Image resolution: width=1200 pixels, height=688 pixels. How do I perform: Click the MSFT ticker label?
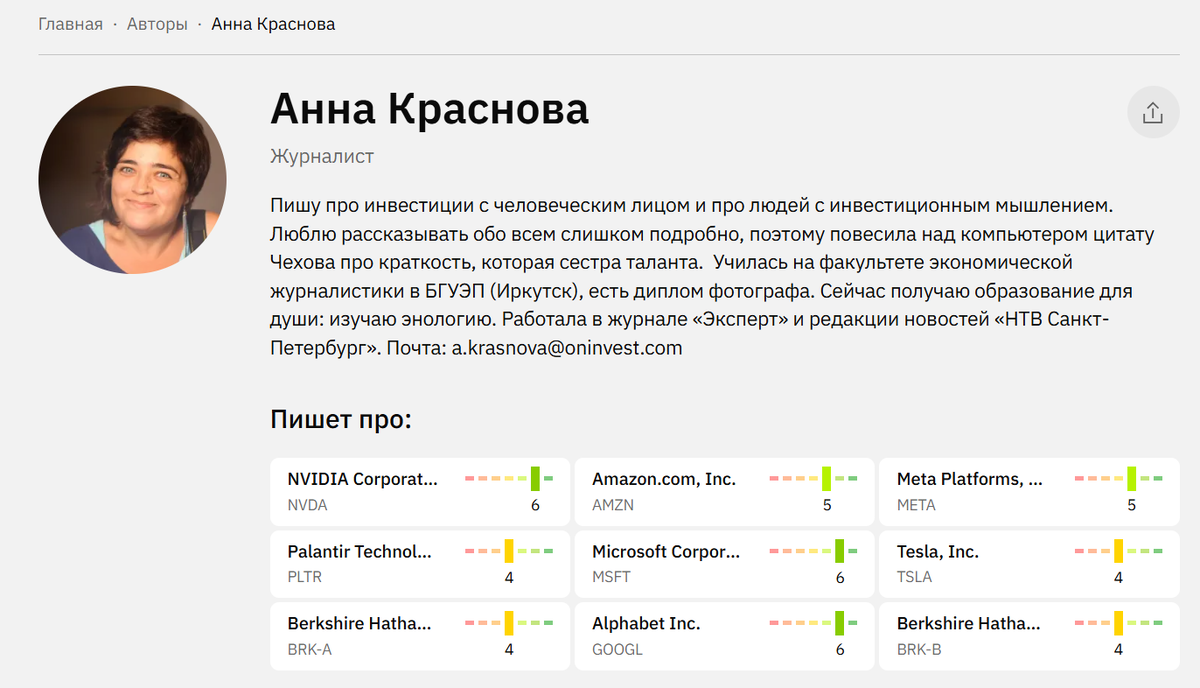click(x=611, y=577)
